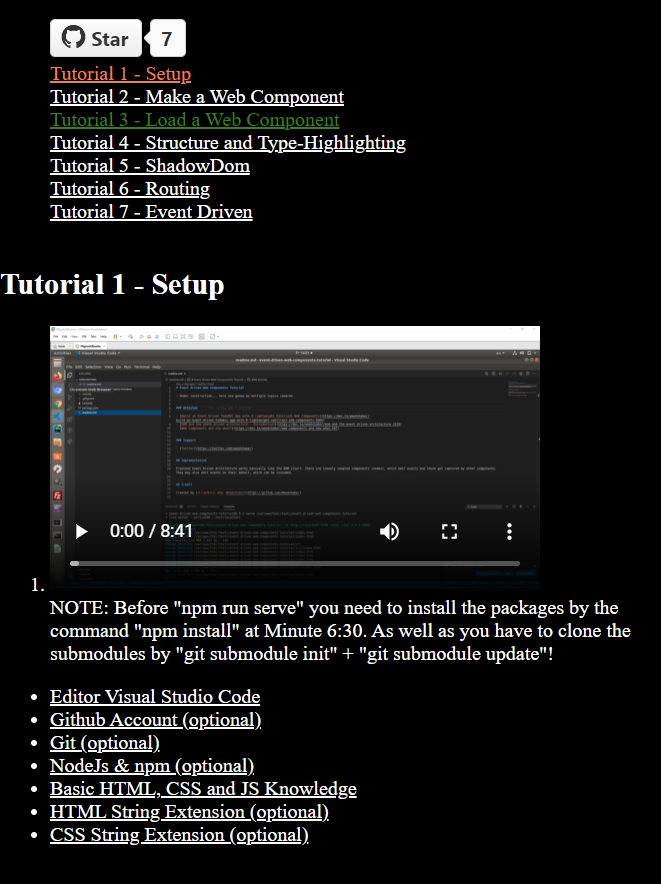Click the GitHub Star button
The width and height of the screenshot is (661, 884).
click(x=96, y=38)
